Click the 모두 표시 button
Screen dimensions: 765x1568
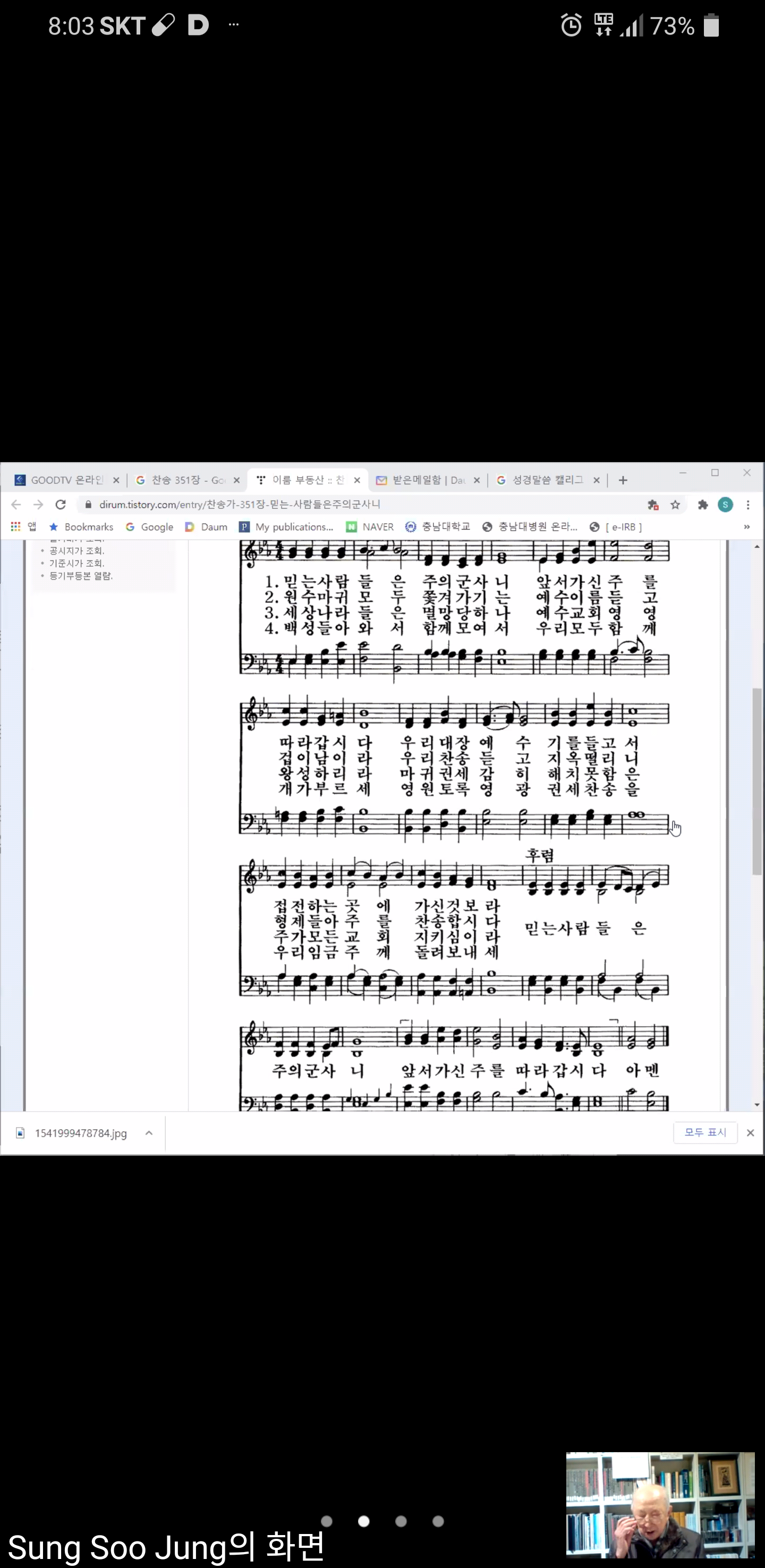pos(705,1132)
